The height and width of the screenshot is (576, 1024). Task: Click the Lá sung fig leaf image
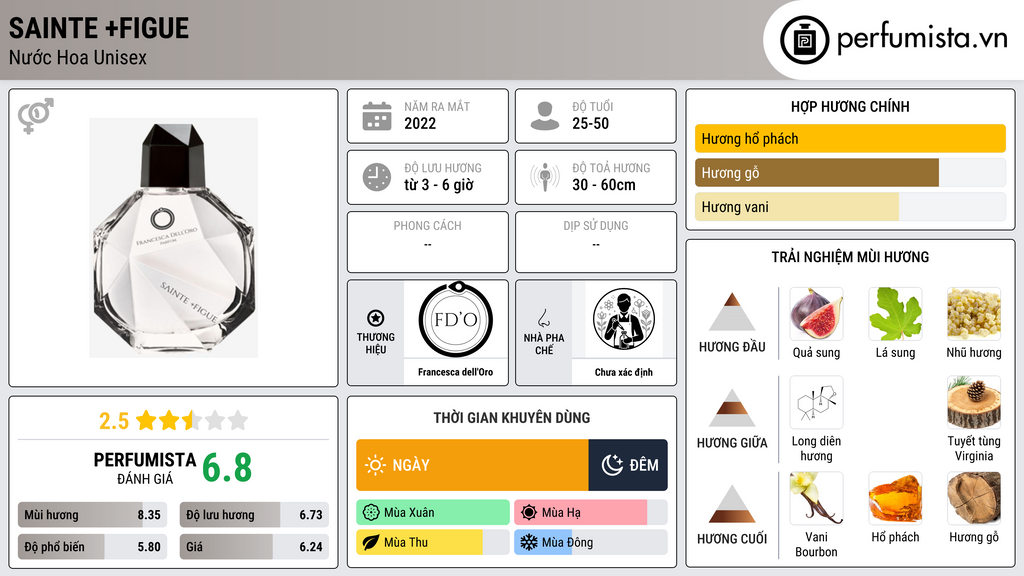(x=895, y=314)
